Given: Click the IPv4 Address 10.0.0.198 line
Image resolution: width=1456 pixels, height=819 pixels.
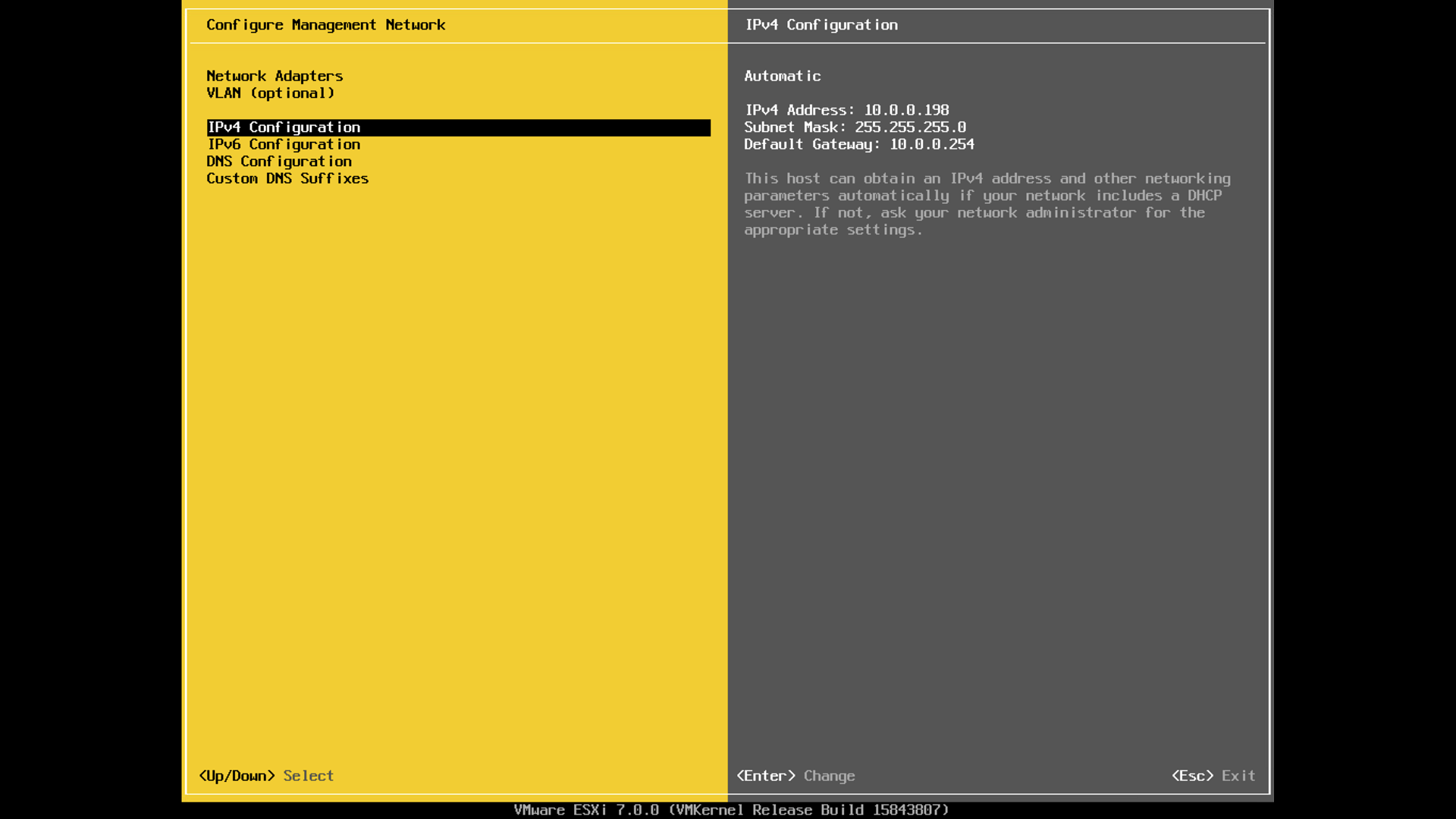Looking at the screenshot, I should 847,110.
